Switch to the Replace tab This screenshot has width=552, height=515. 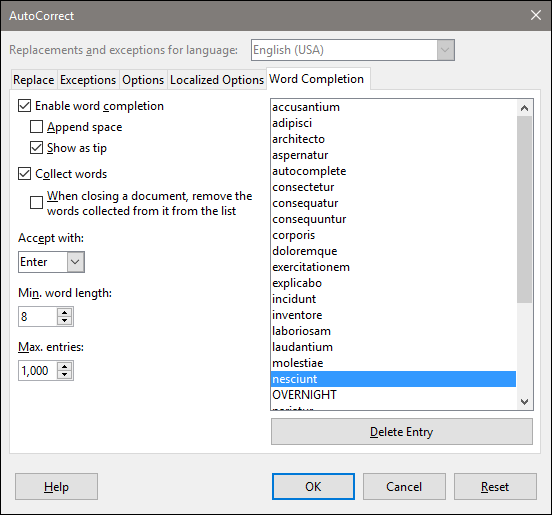[34, 80]
